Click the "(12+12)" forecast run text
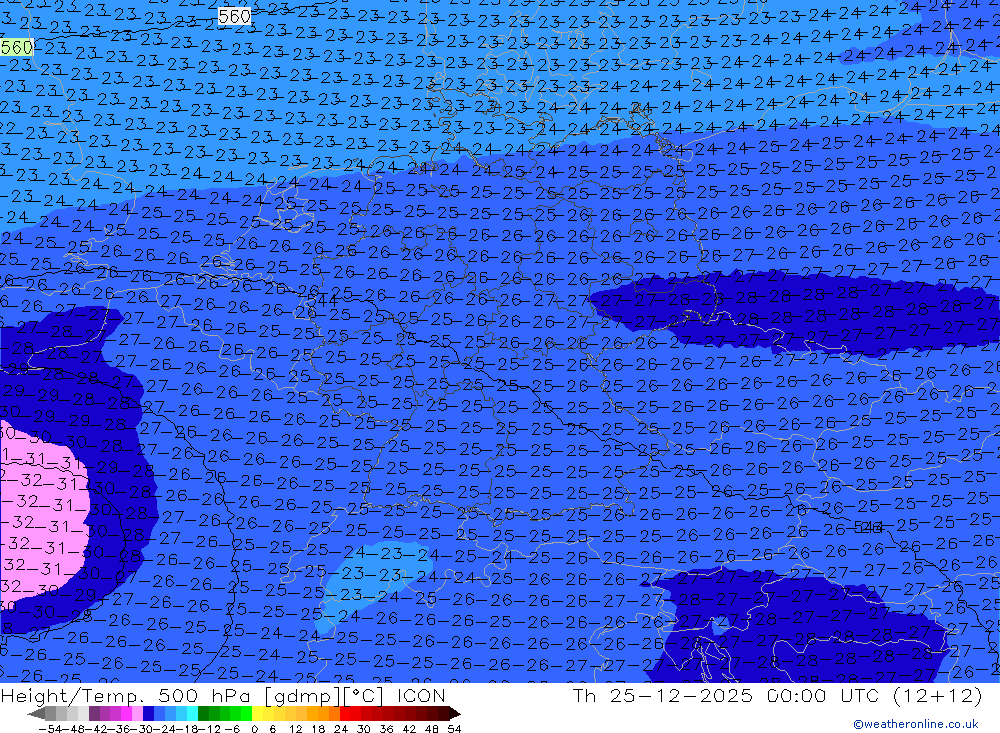The width and height of the screenshot is (1000, 733). pos(938,695)
